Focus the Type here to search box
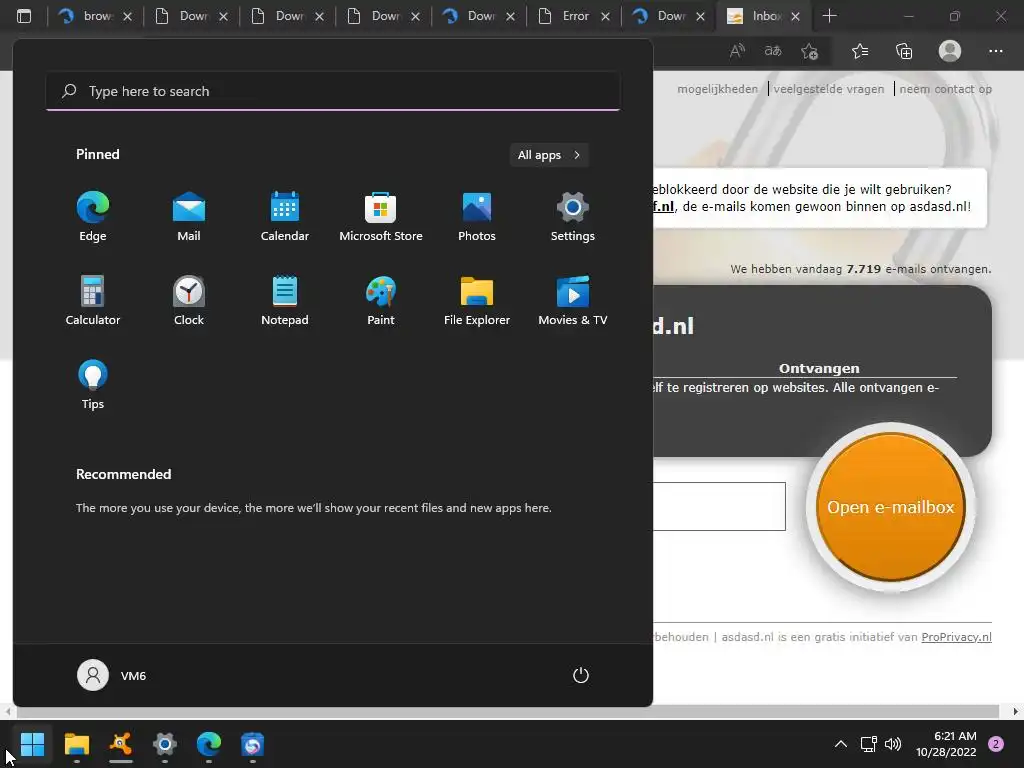This screenshot has height=768, width=1024. (x=333, y=91)
